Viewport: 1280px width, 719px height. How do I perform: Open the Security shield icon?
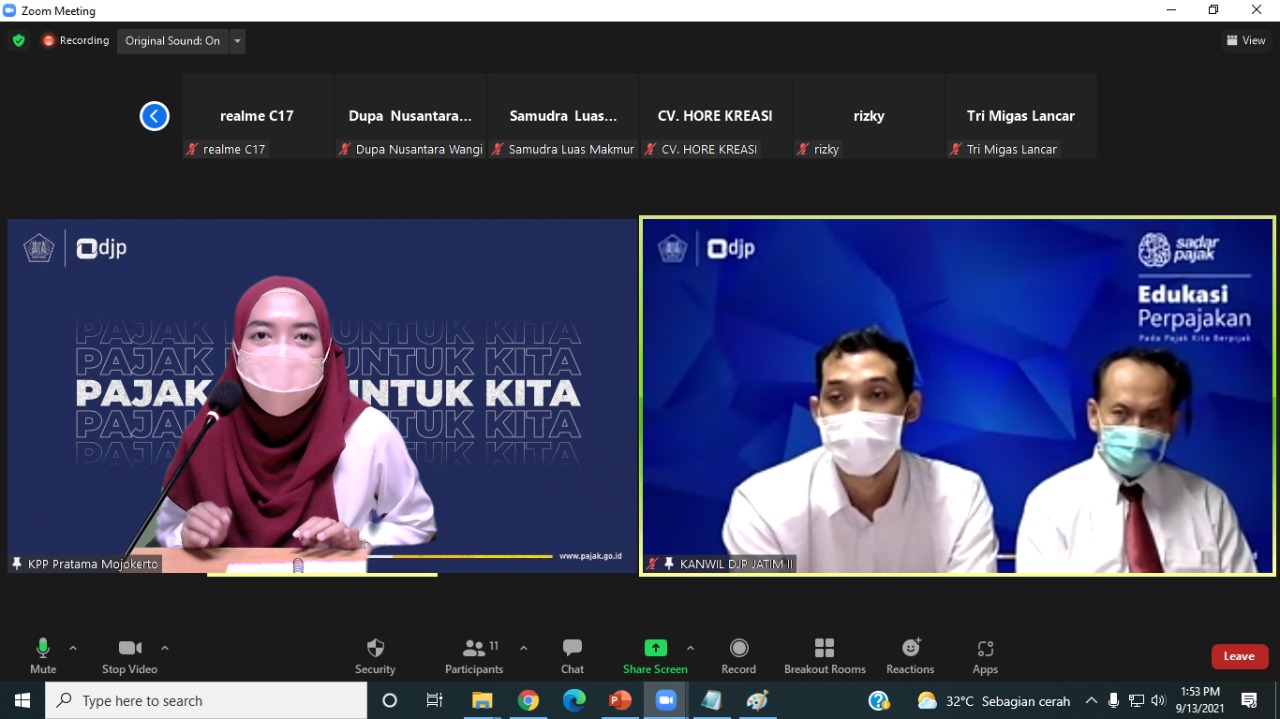click(x=375, y=648)
